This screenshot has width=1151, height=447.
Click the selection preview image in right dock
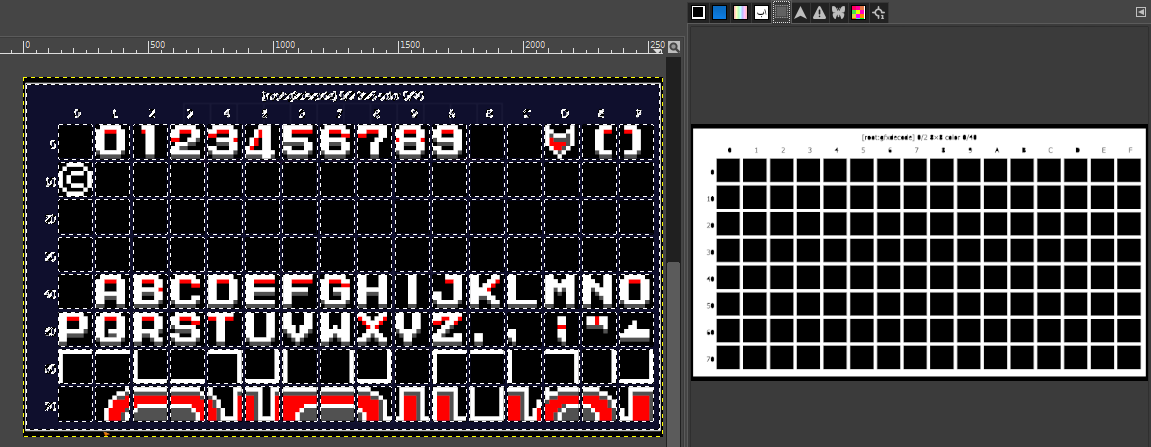(919, 253)
